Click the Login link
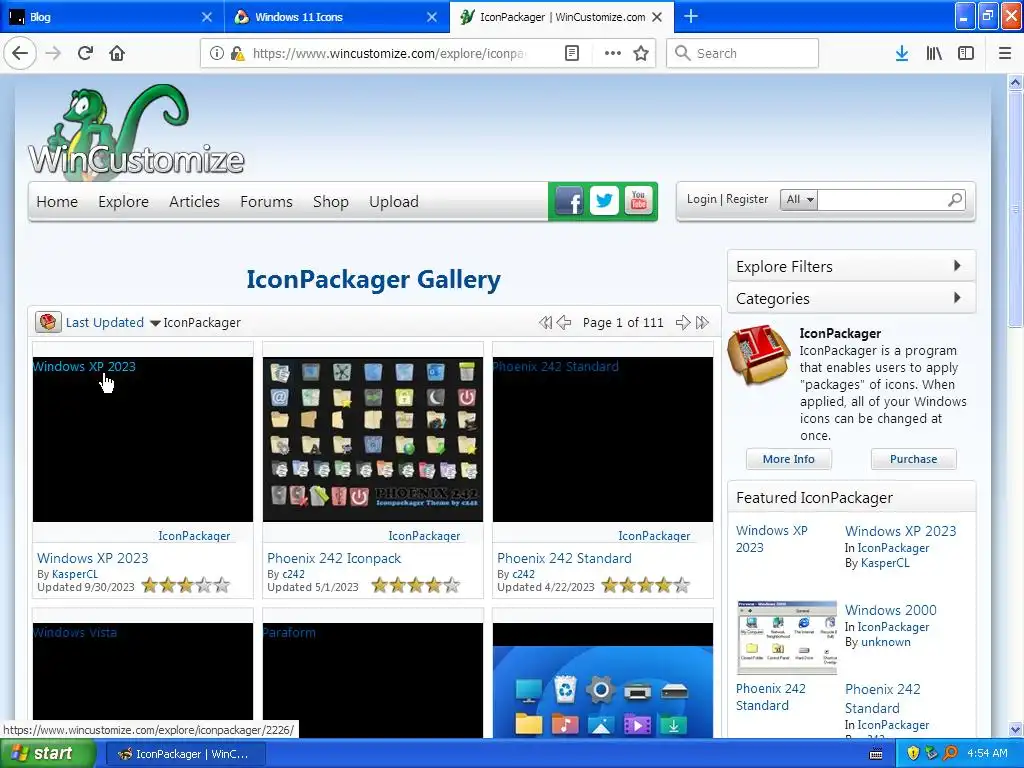This screenshot has width=1024, height=768. click(701, 199)
